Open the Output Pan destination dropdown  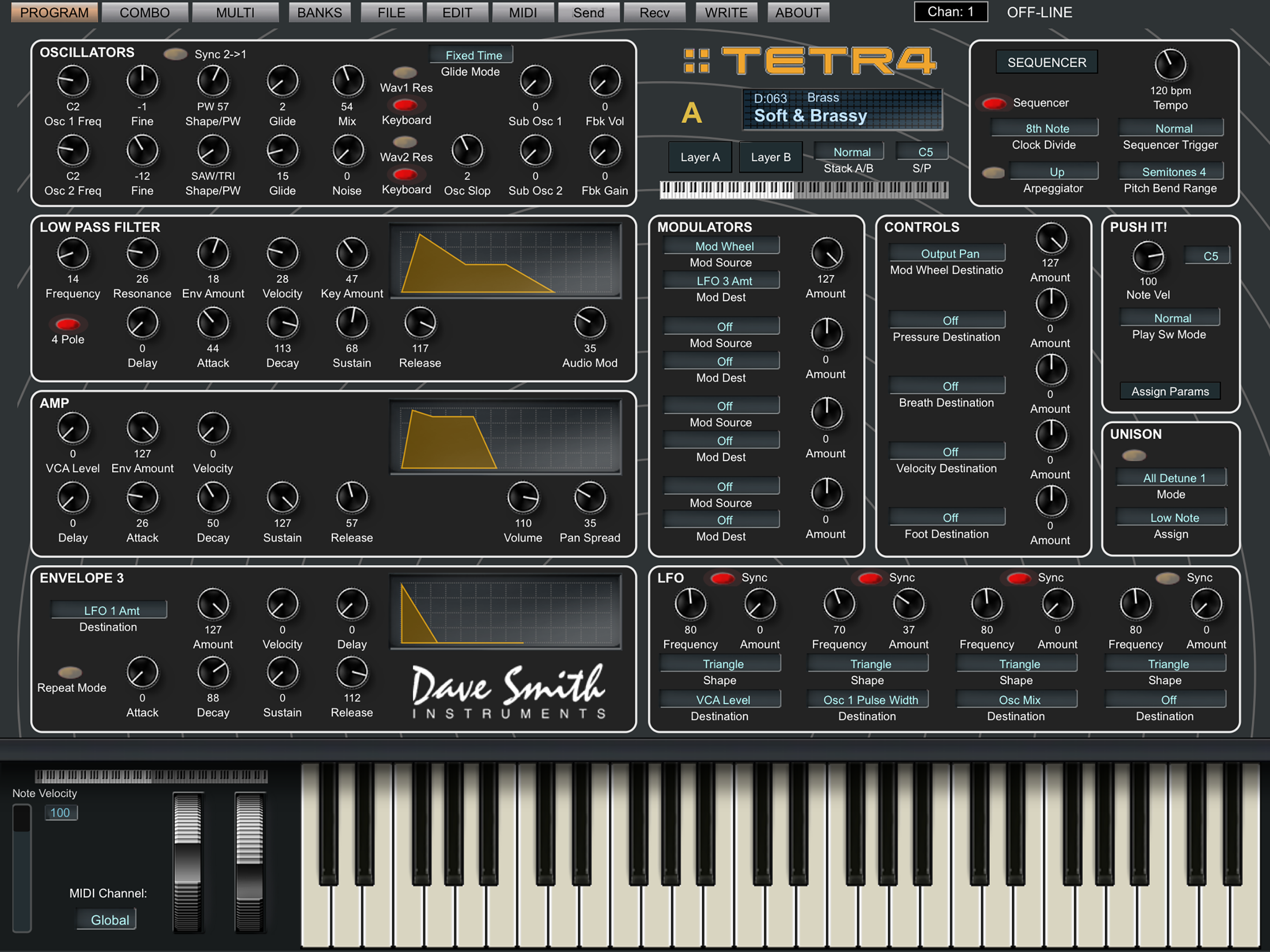click(x=947, y=253)
